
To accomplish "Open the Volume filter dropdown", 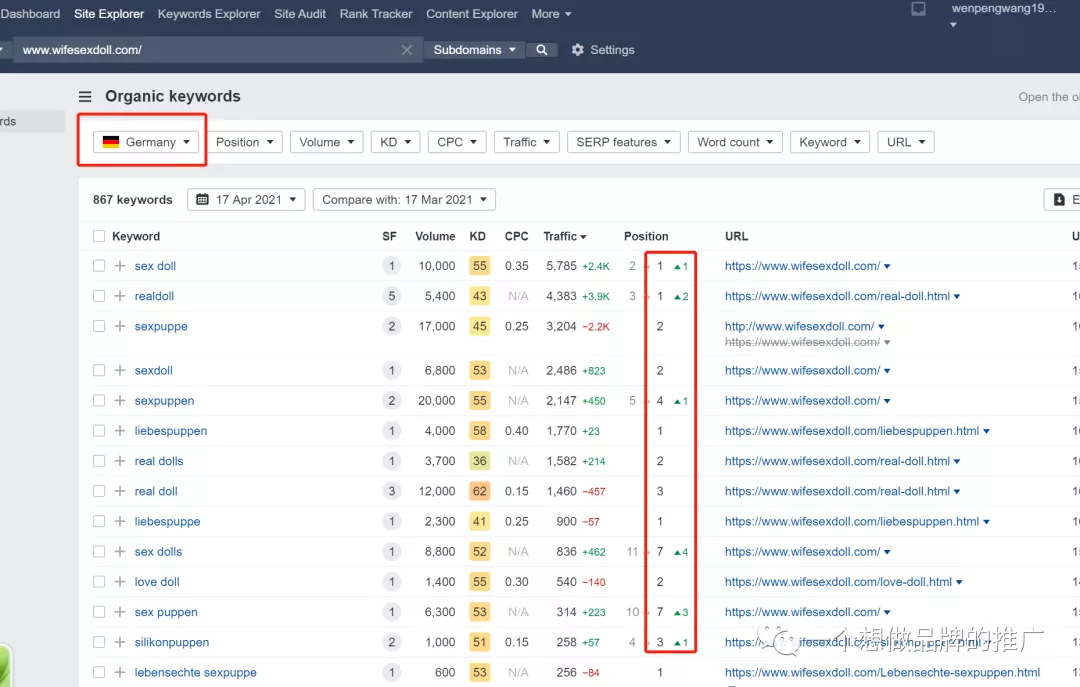I will point(326,142).
